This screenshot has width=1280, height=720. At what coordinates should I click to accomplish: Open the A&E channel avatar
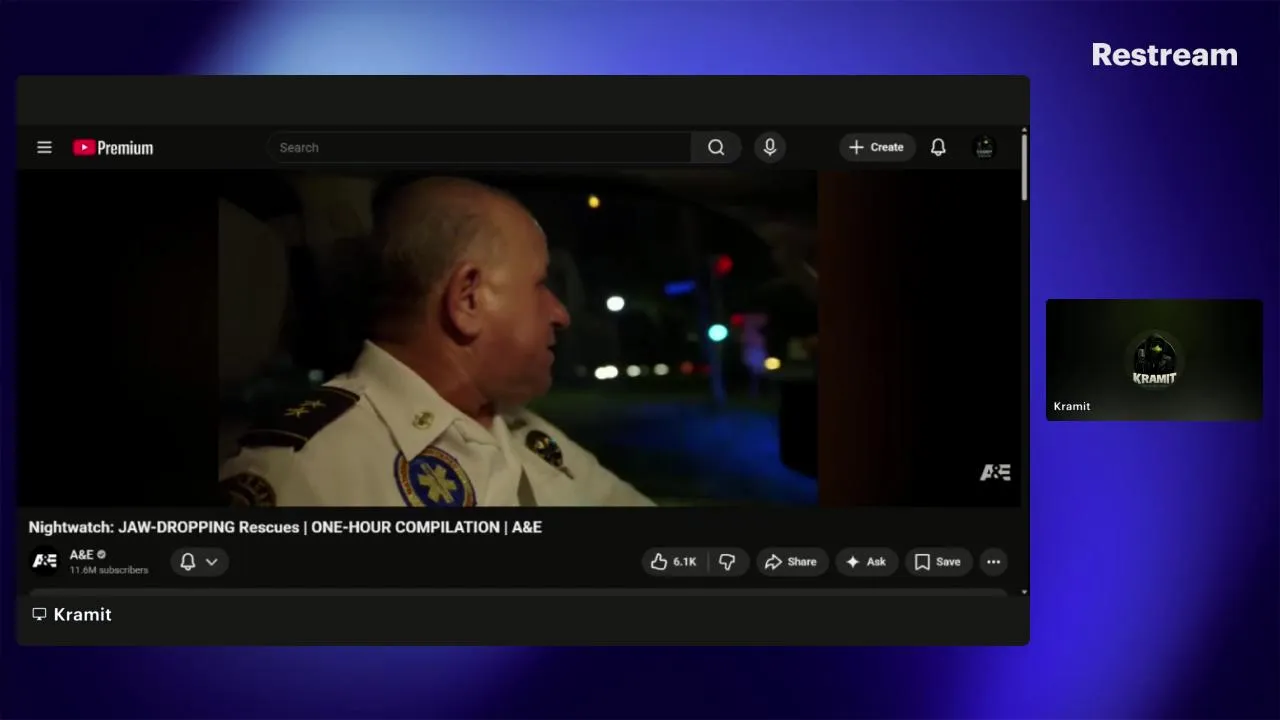[x=44, y=561]
